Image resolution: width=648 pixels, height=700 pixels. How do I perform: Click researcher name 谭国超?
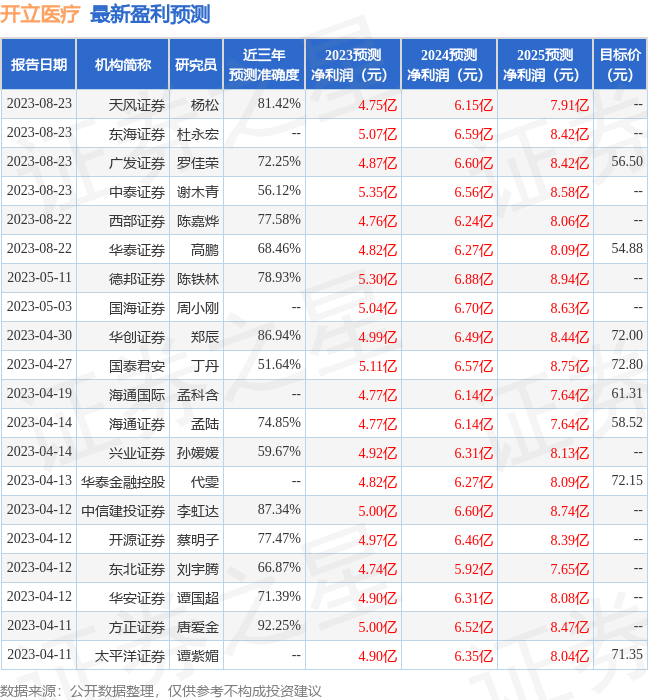click(198, 598)
